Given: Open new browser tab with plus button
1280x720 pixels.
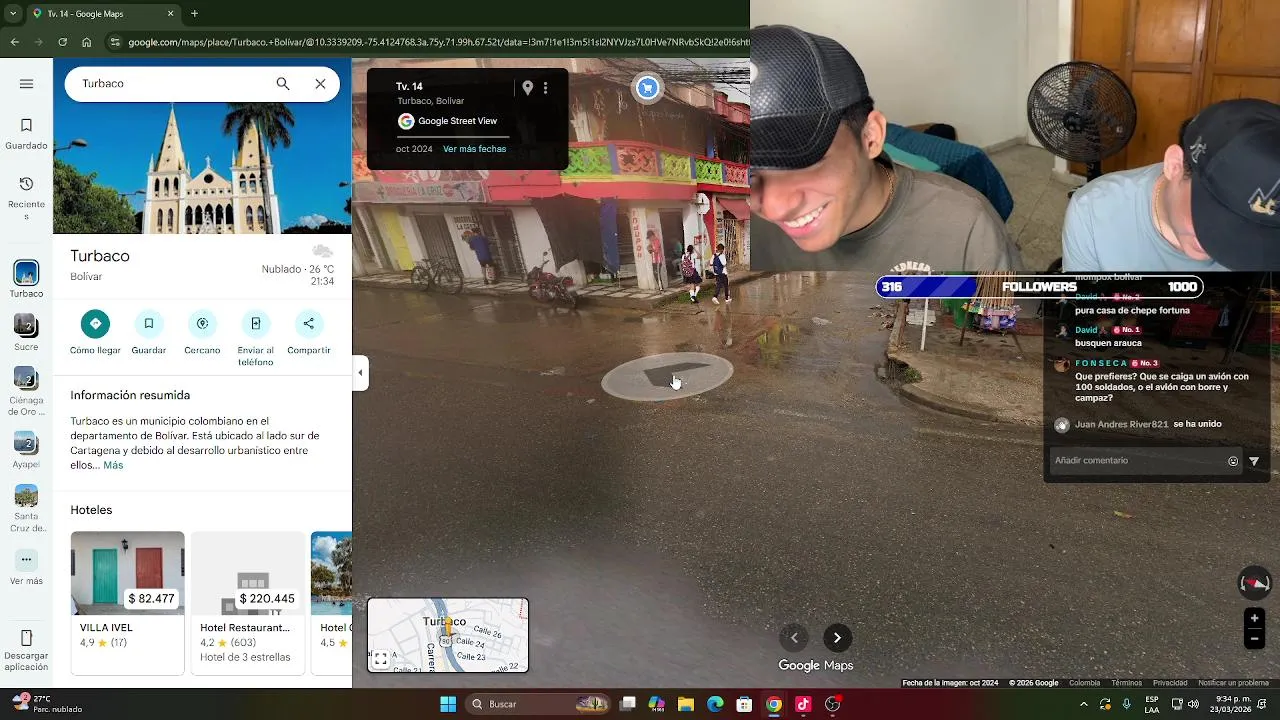Looking at the screenshot, I should pos(194,14).
